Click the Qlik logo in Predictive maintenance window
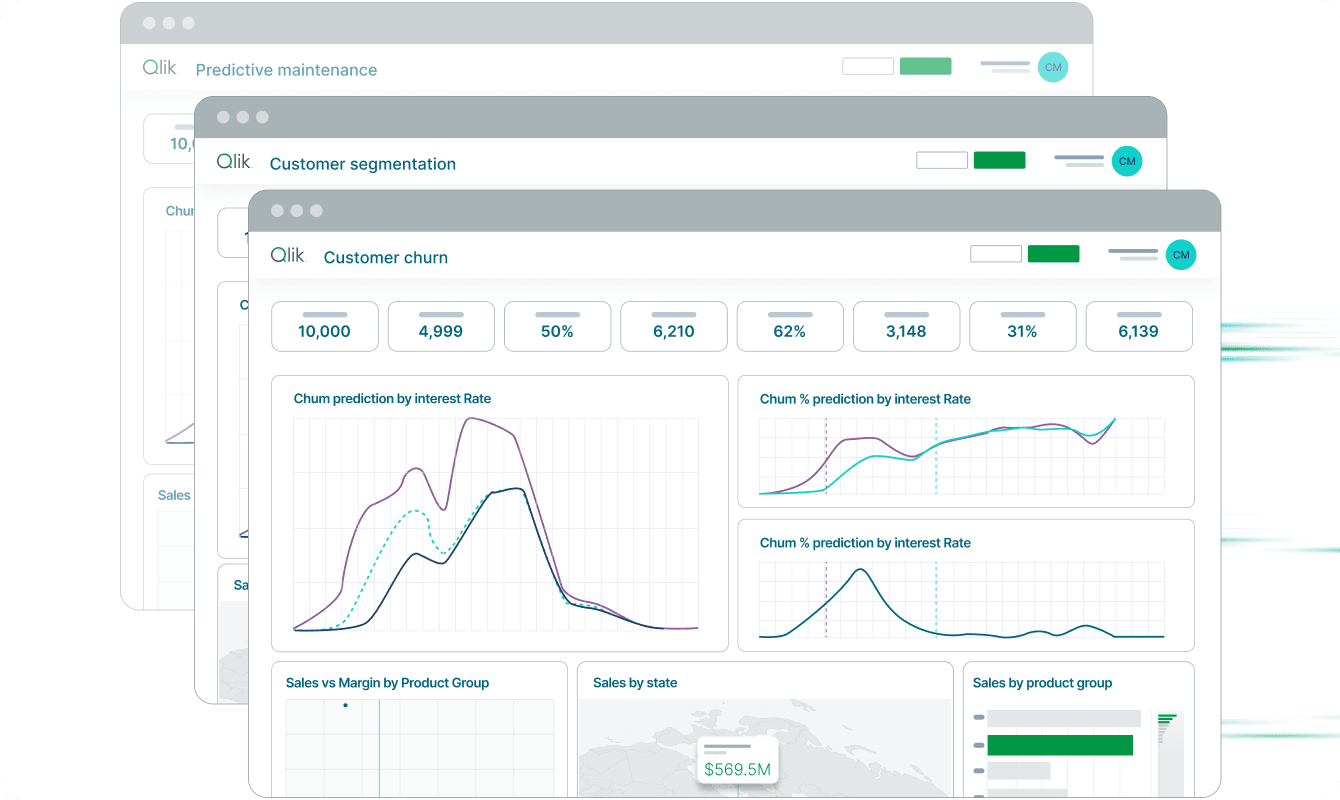This screenshot has width=1340, height=800. pos(159,67)
